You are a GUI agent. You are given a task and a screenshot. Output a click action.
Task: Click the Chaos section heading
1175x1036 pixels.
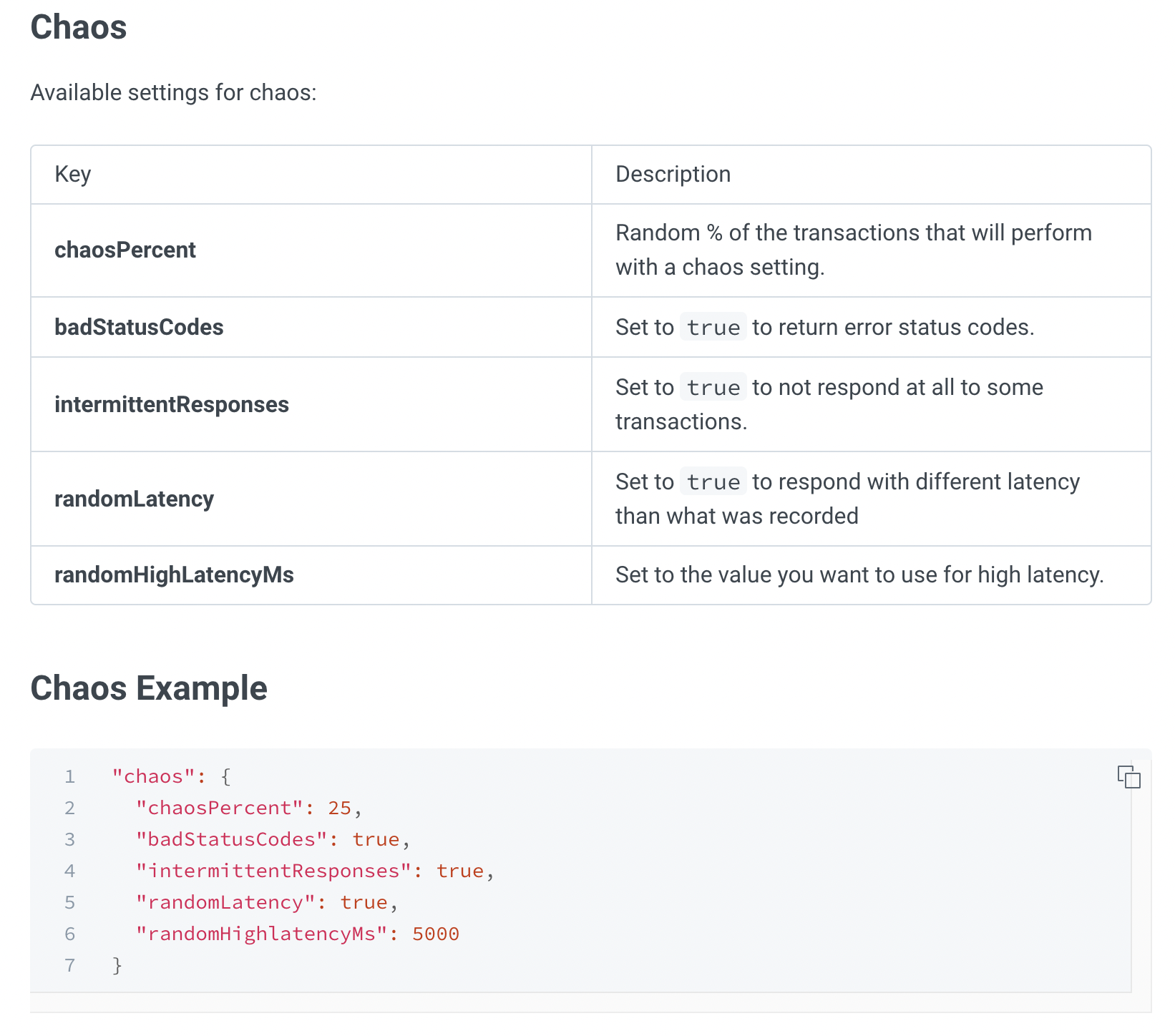79,27
